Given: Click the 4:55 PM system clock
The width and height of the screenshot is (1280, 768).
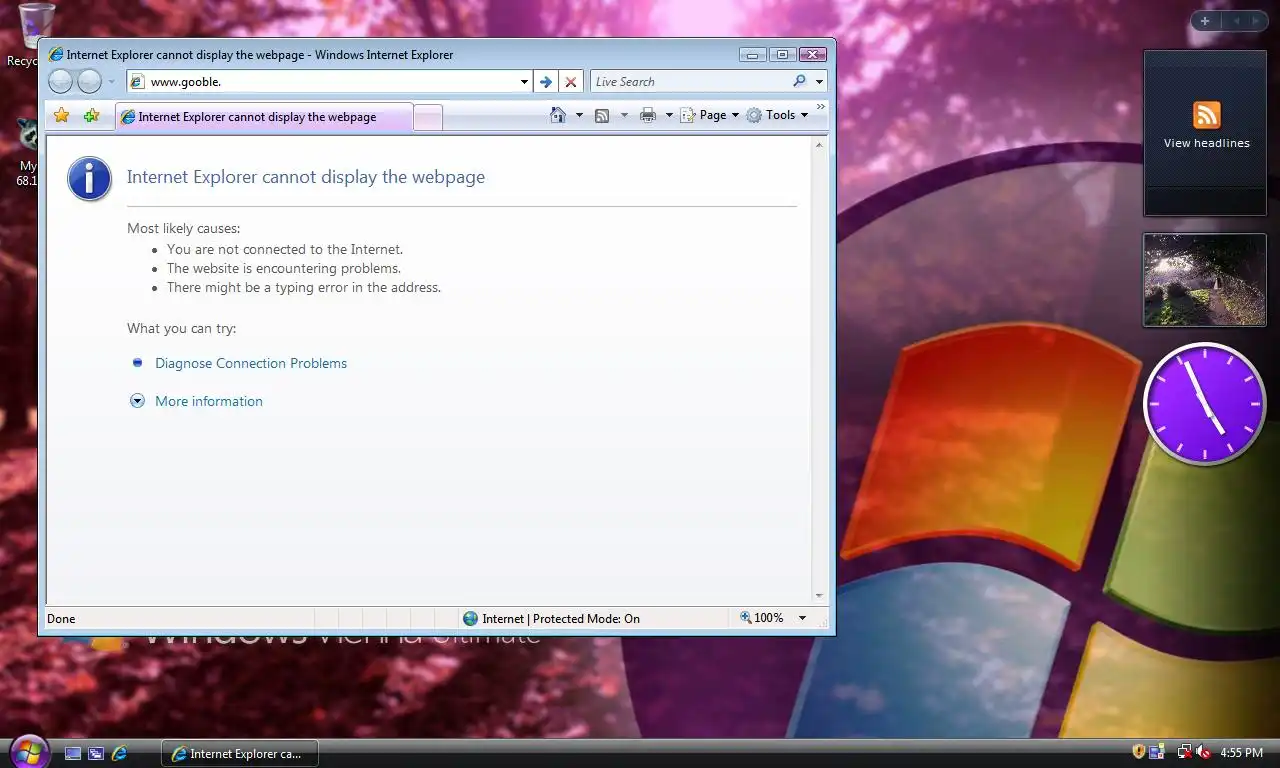Looking at the screenshot, I should pos(1241,753).
